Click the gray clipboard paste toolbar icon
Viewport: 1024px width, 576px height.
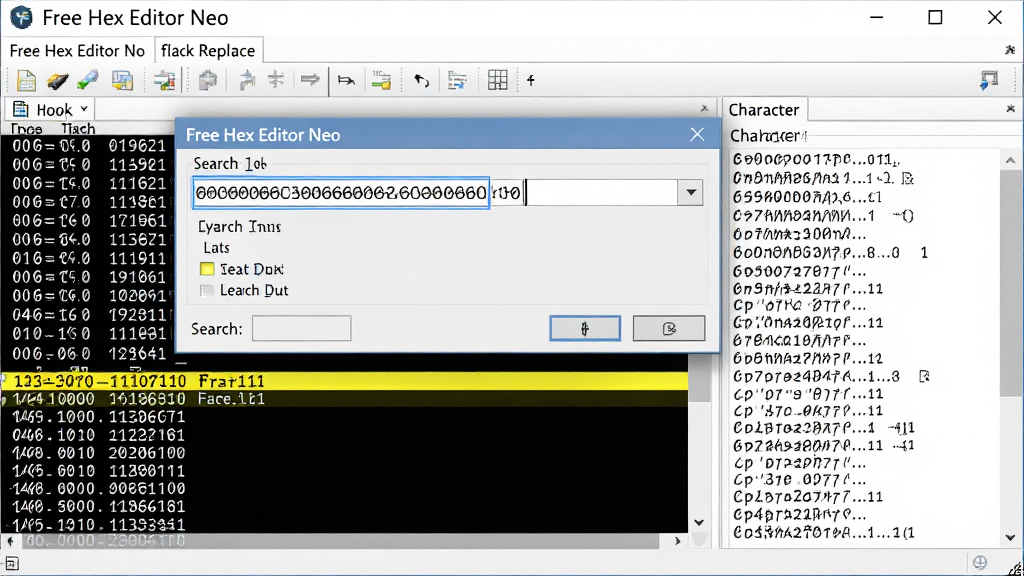click(208, 80)
